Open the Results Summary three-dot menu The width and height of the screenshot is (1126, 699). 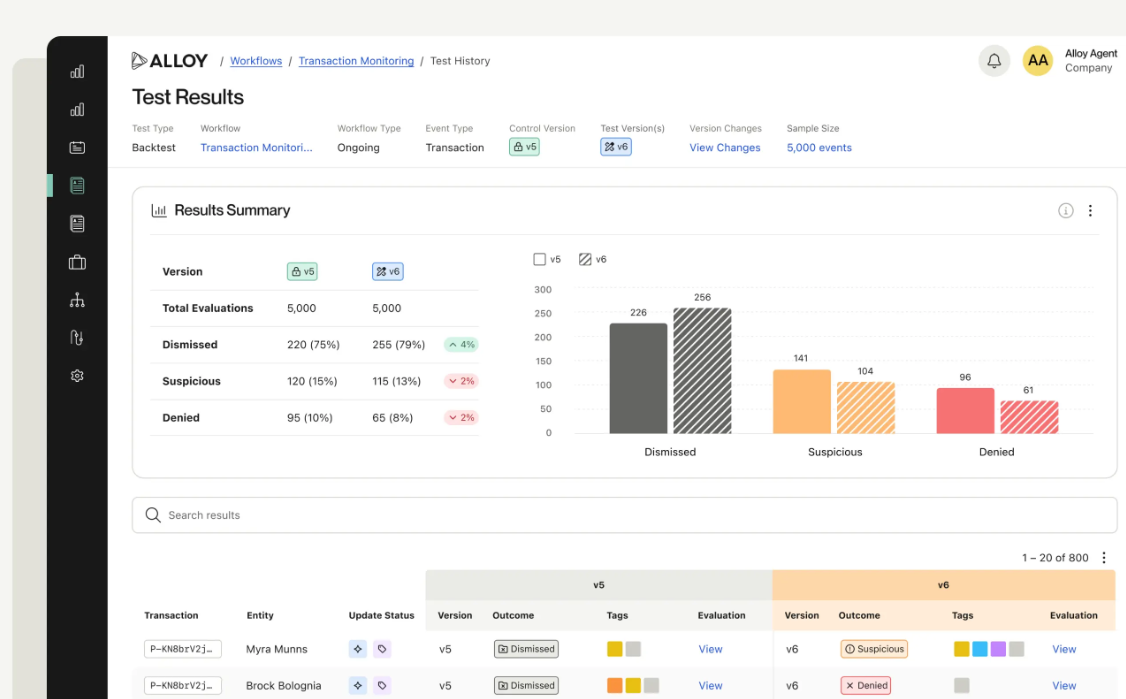(x=1090, y=210)
